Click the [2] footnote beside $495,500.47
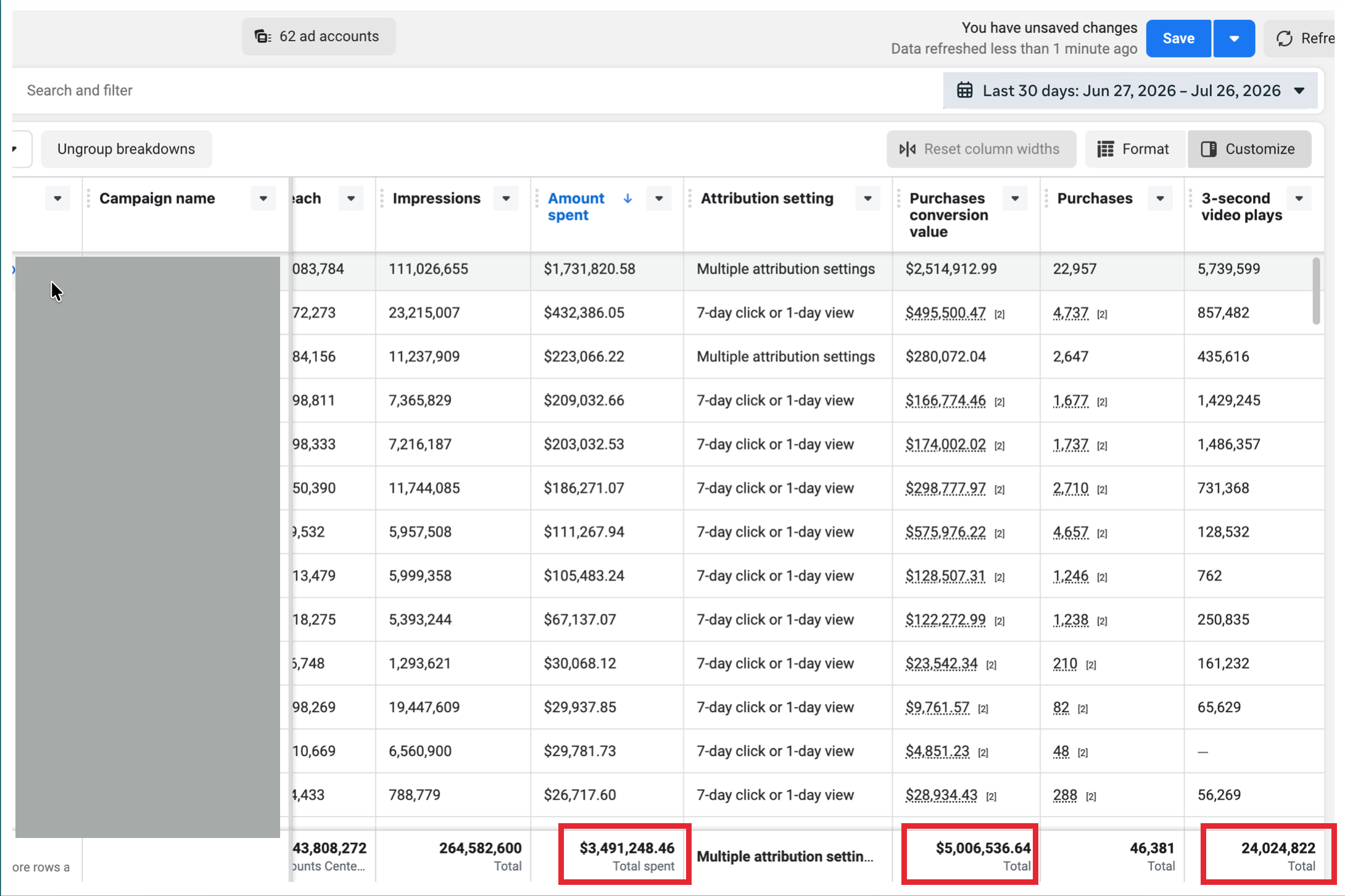Image resolution: width=1345 pixels, height=896 pixels. (999, 315)
